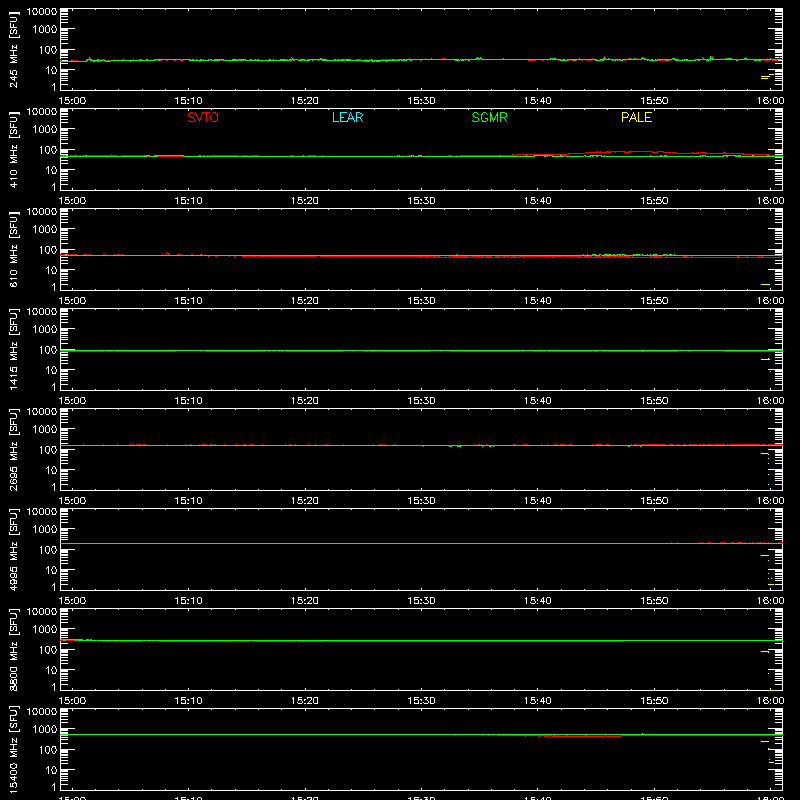Click the 16:00 tick label below 245 MHz panel
Viewport: 800px width, 800px height.
click(770, 101)
